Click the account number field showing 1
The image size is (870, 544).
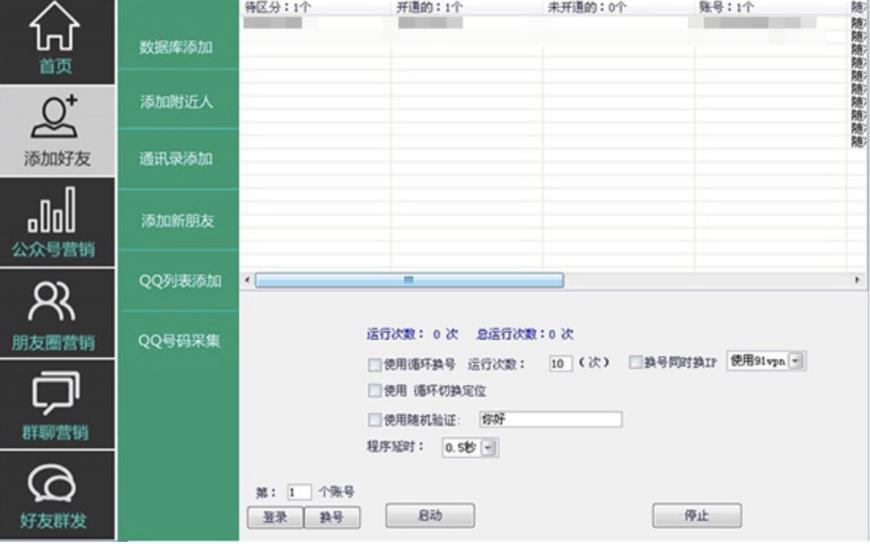[299, 492]
